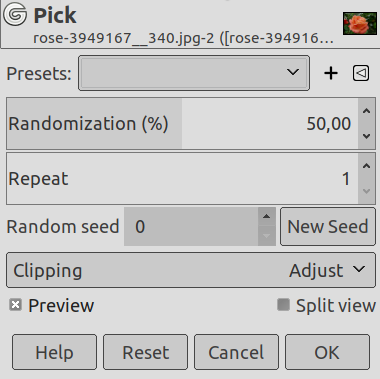
Task: Click the Help button
Action: click(55, 352)
